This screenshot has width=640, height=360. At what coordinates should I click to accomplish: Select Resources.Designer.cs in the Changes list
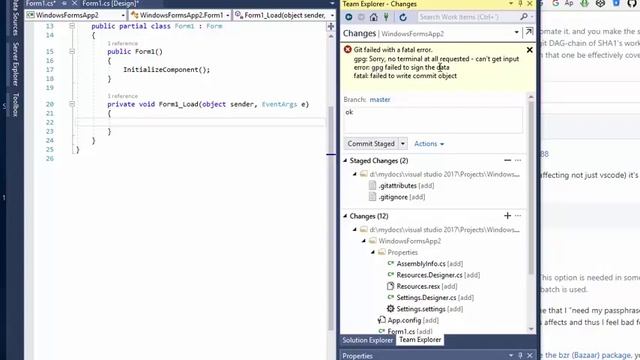point(433,276)
